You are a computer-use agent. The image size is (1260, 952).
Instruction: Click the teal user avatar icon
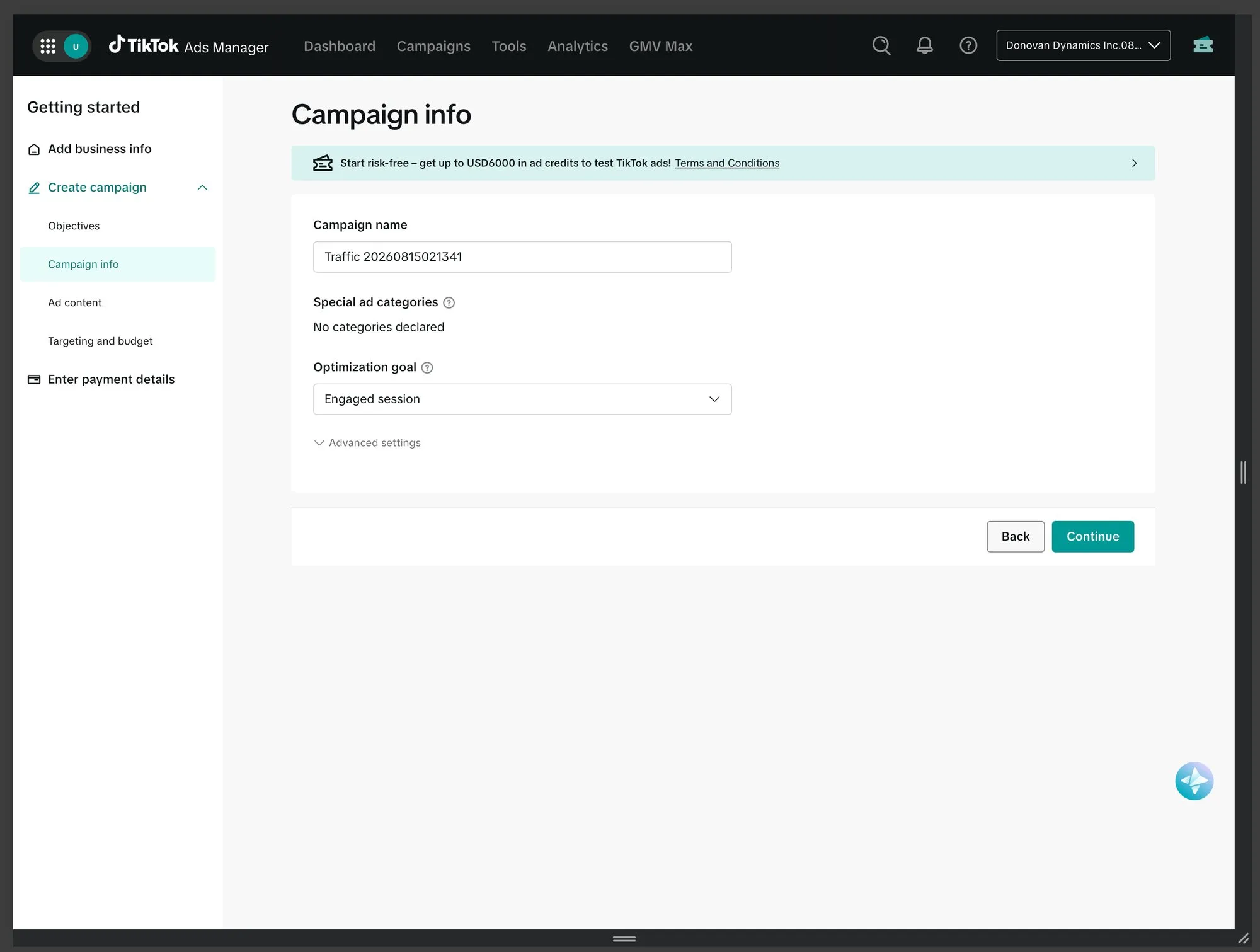pos(76,46)
